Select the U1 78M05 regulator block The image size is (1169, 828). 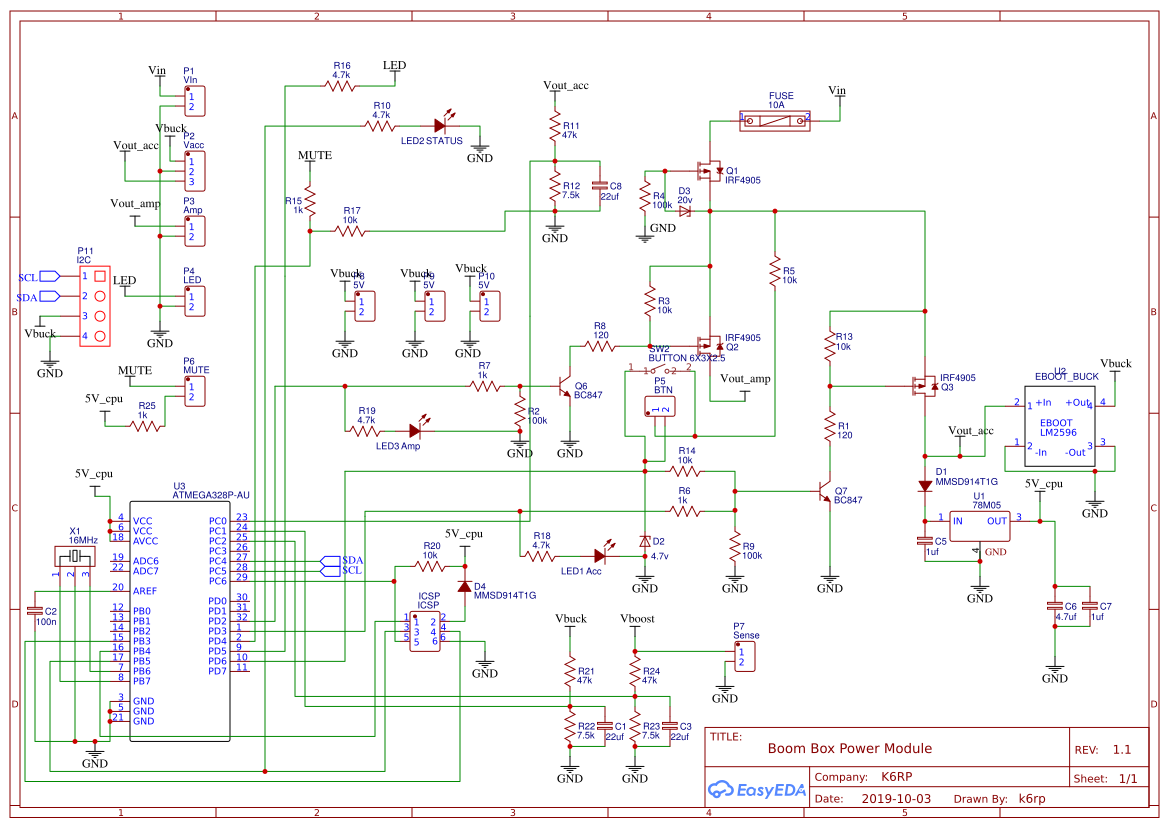coord(978,526)
